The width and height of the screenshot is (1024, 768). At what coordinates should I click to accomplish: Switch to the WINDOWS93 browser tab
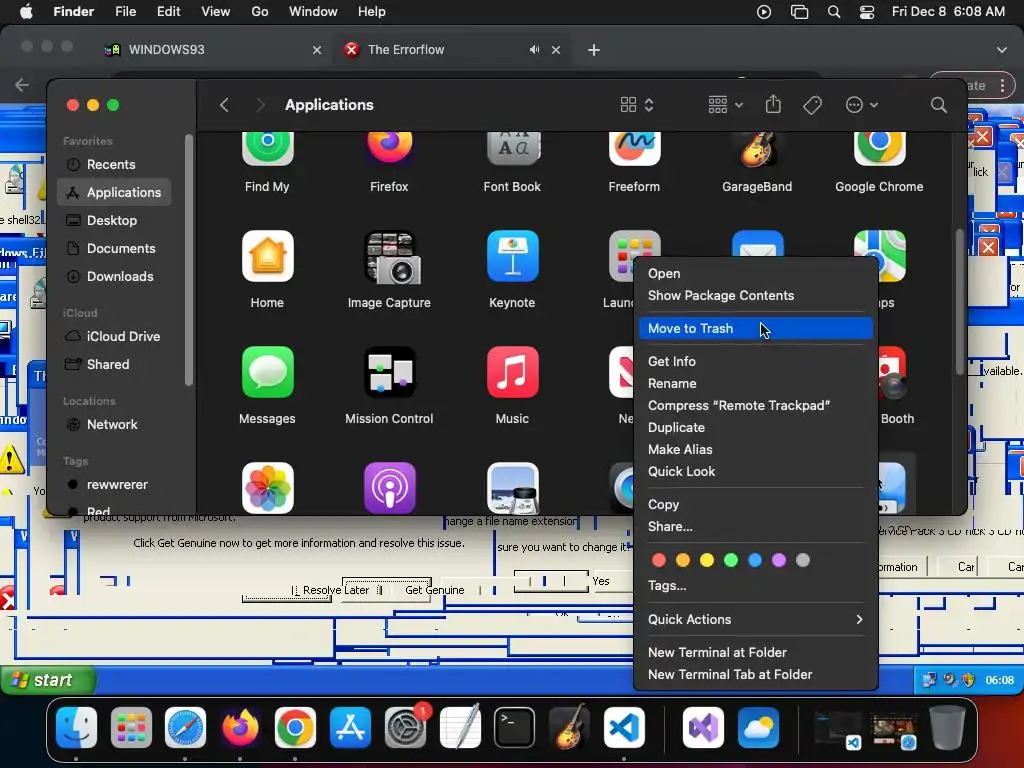tap(213, 50)
